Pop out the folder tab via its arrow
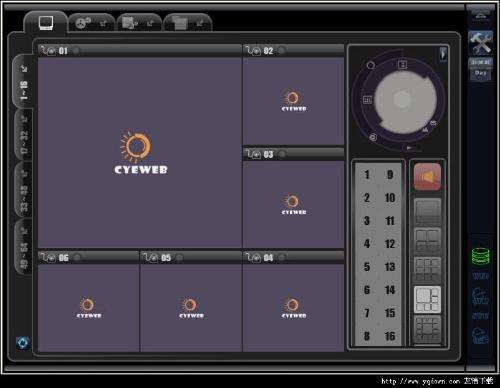 point(200,23)
